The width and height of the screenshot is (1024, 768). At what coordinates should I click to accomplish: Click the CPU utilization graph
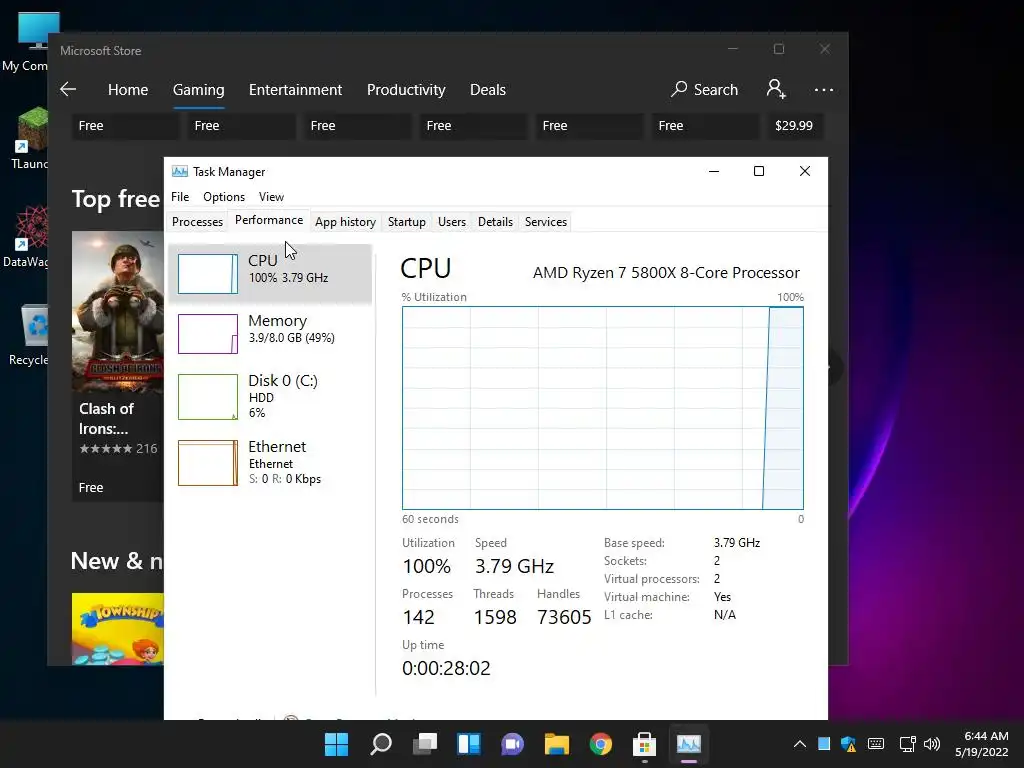pyautogui.click(x=603, y=408)
